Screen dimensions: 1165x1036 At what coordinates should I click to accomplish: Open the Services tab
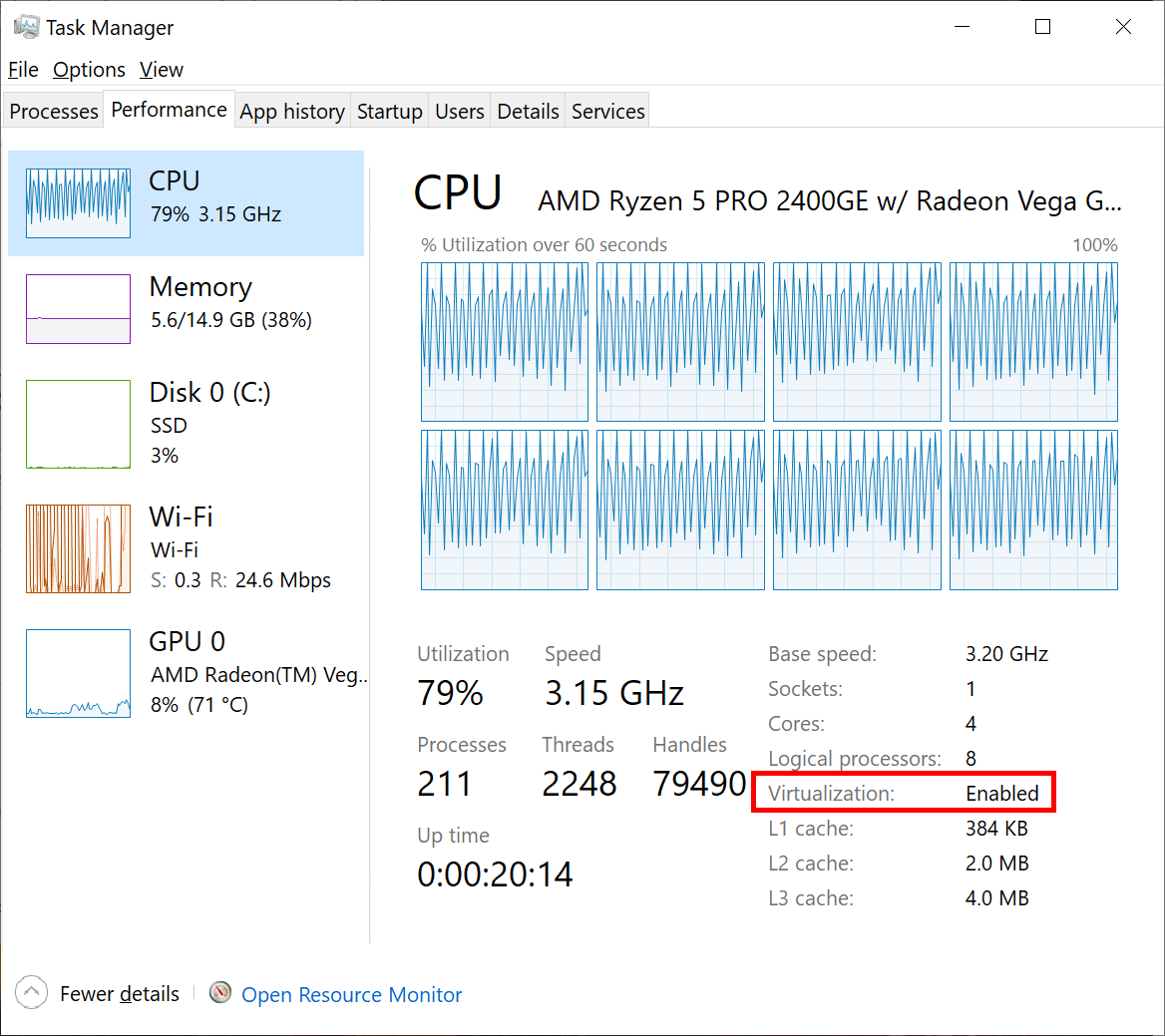(x=607, y=111)
